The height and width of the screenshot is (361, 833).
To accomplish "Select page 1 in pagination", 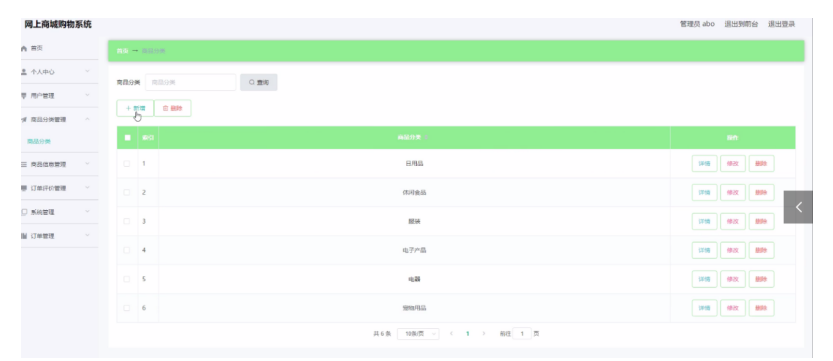I will point(468,334).
